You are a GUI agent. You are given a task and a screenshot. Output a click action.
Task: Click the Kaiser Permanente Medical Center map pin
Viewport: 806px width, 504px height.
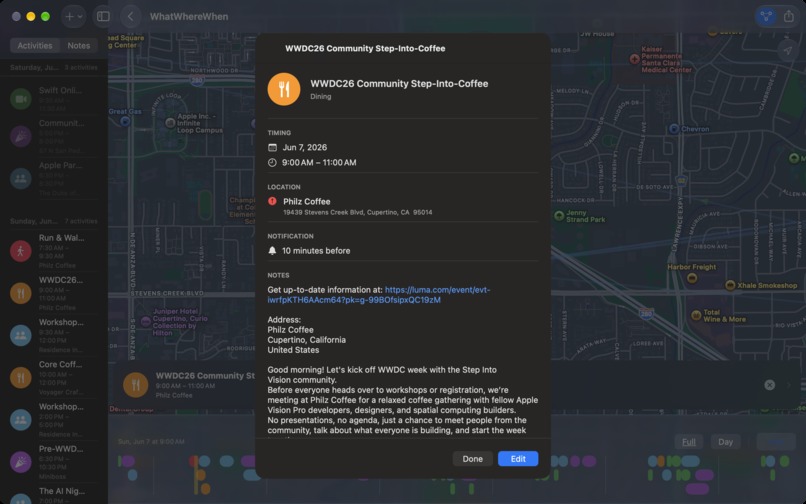635,59
